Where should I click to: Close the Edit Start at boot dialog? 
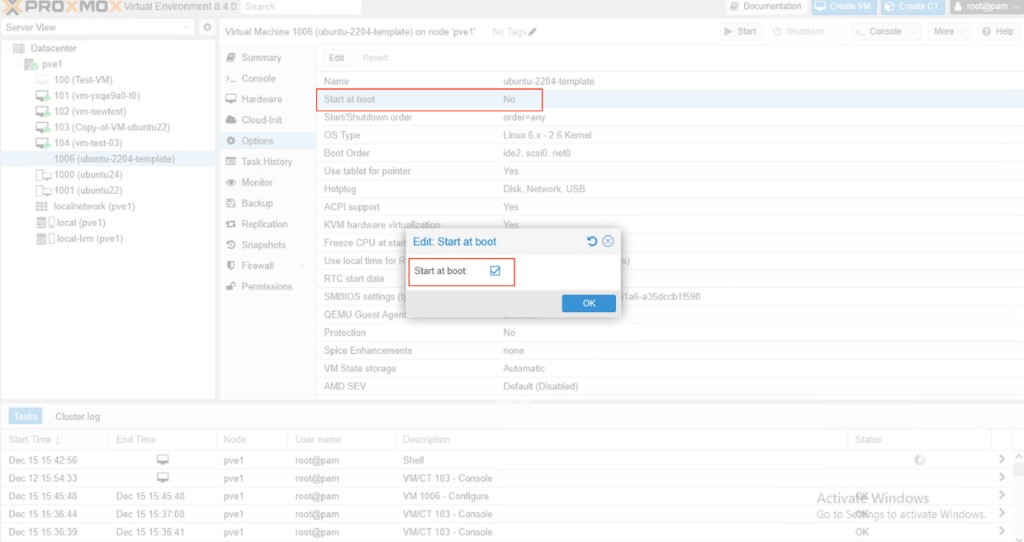coord(608,241)
